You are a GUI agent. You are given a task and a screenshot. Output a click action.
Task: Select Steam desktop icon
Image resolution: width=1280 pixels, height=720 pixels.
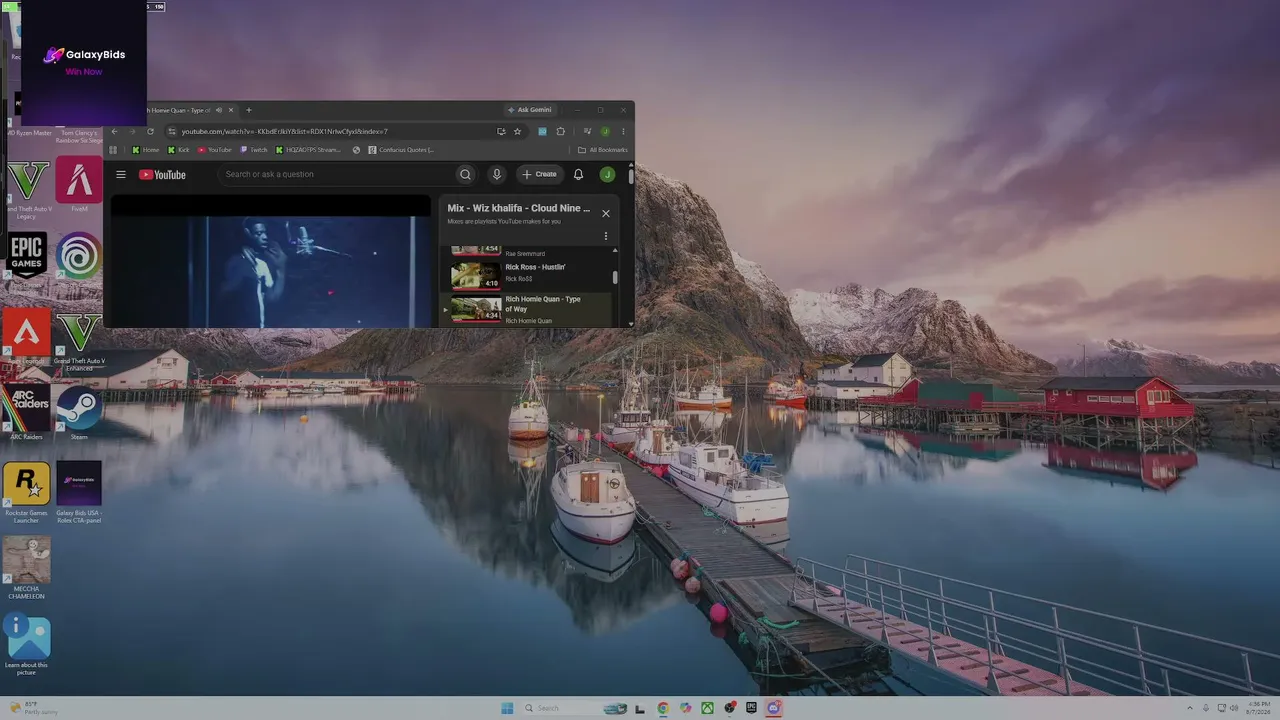coord(79,413)
